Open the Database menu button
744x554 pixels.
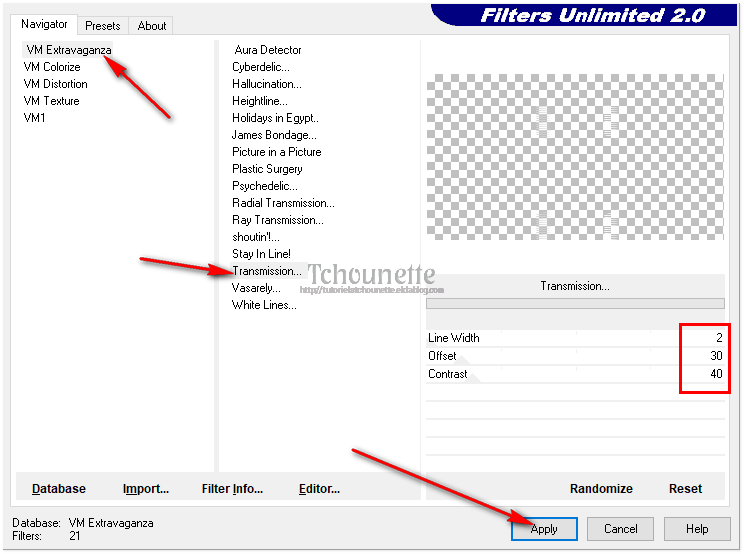58,489
